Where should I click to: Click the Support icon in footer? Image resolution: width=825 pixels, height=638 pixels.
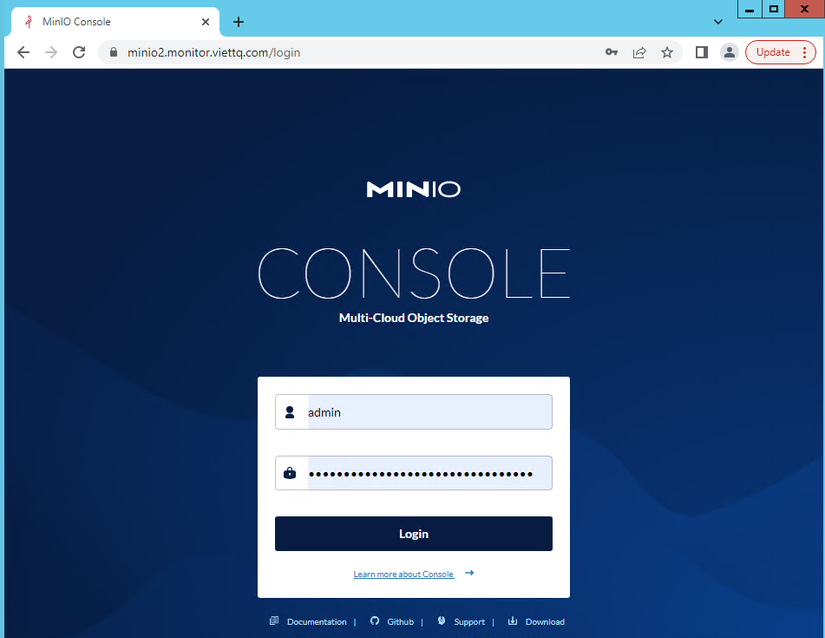(x=441, y=621)
